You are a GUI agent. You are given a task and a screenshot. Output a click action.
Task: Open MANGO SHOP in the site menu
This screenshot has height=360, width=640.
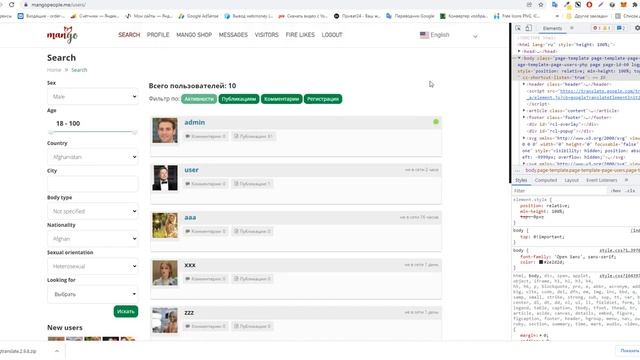pos(194,35)
